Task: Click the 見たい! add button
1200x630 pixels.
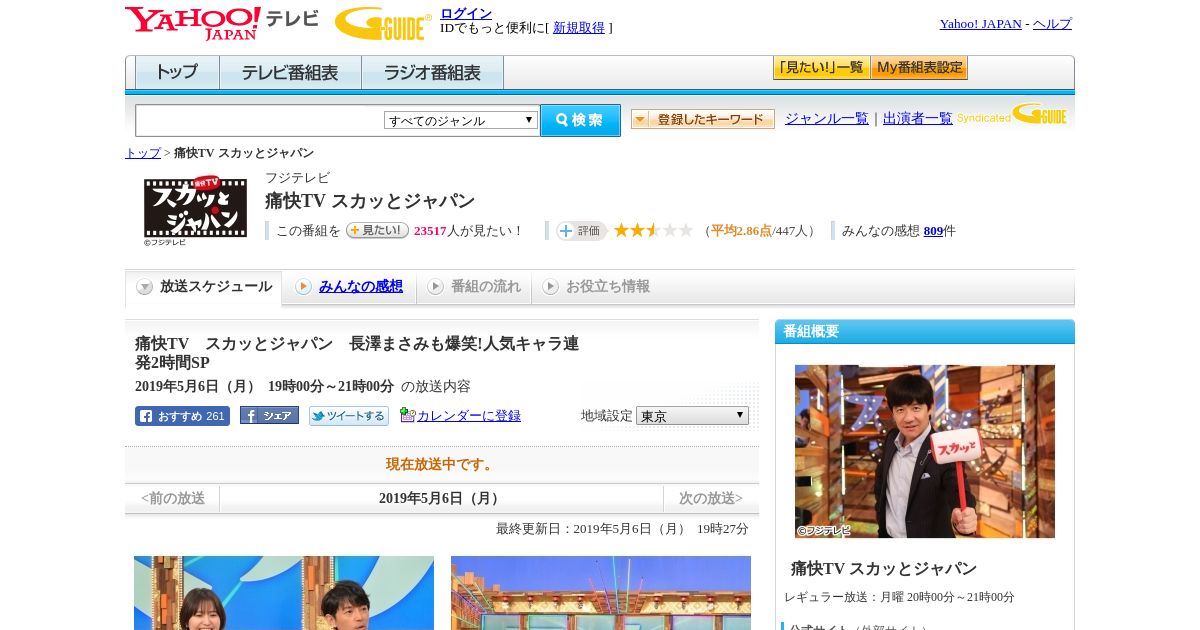Action: click(x=377, y=230)
